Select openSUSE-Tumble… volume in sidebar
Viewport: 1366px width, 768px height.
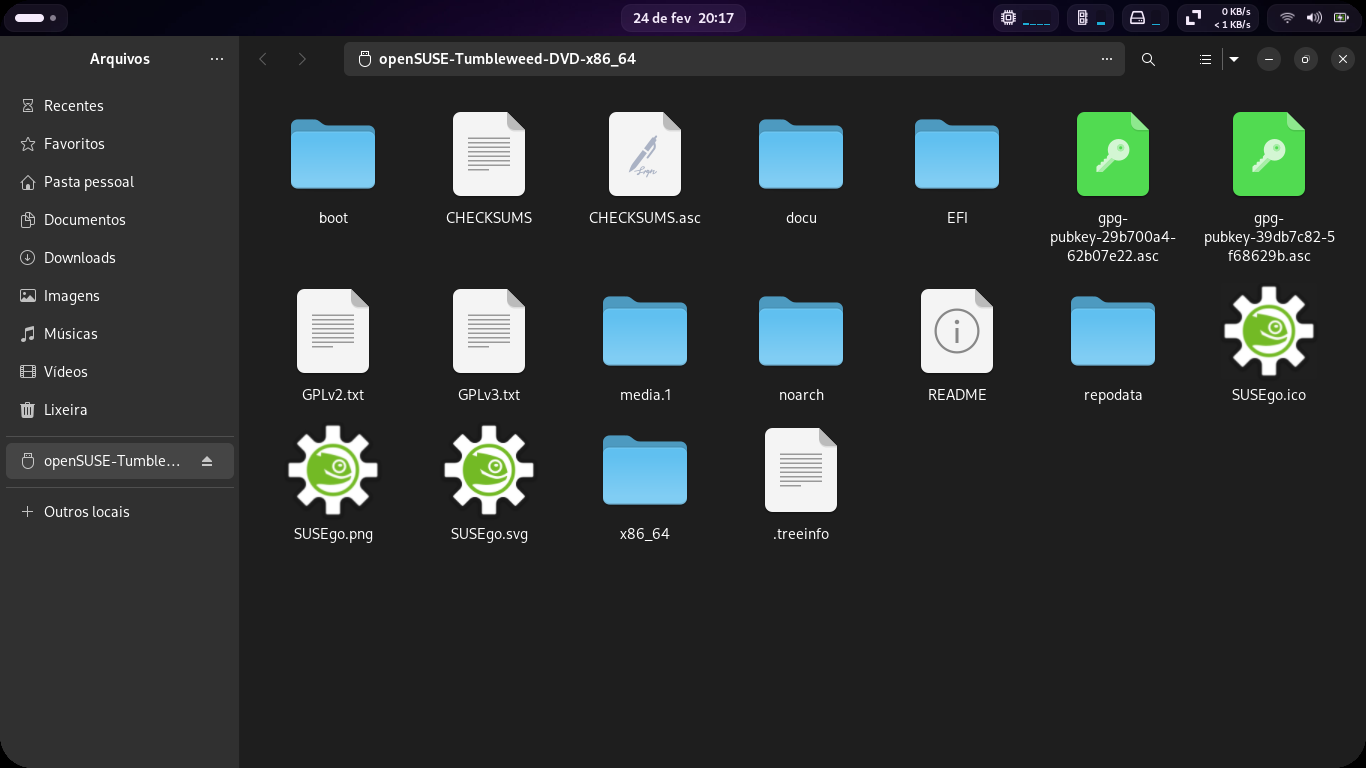click(120, 461)
